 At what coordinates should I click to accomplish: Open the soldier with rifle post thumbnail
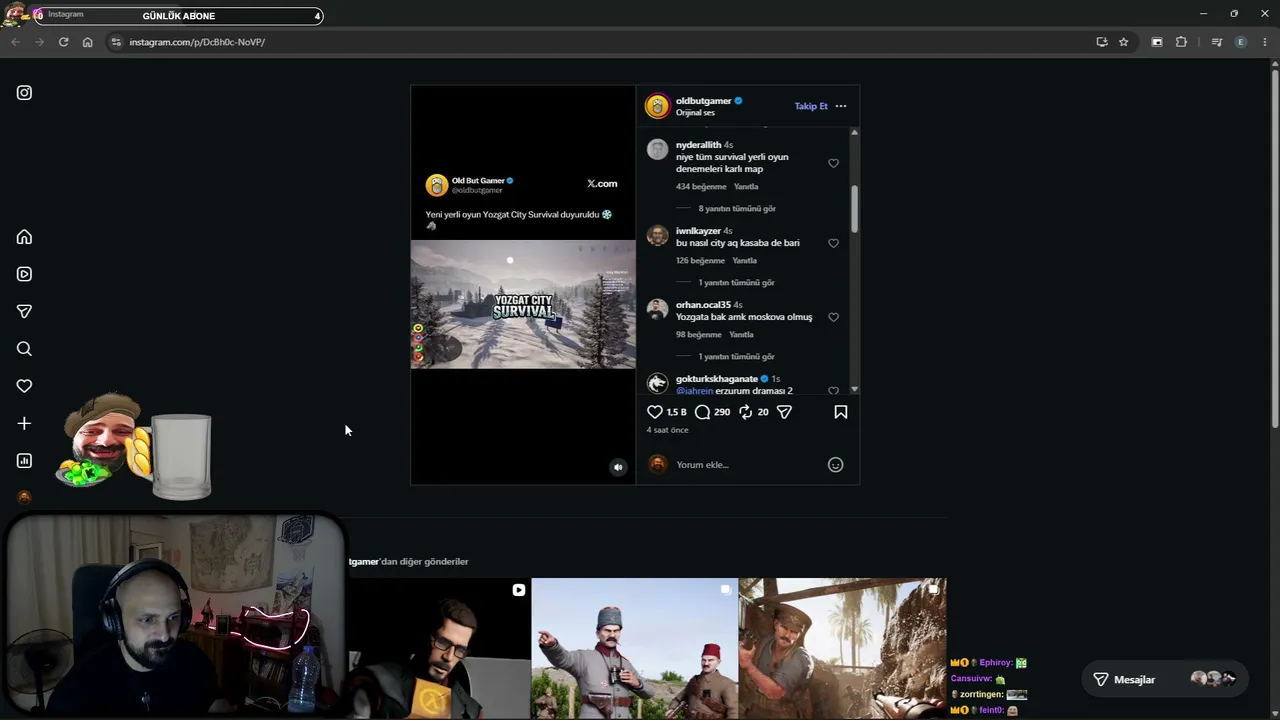(842, 648)
